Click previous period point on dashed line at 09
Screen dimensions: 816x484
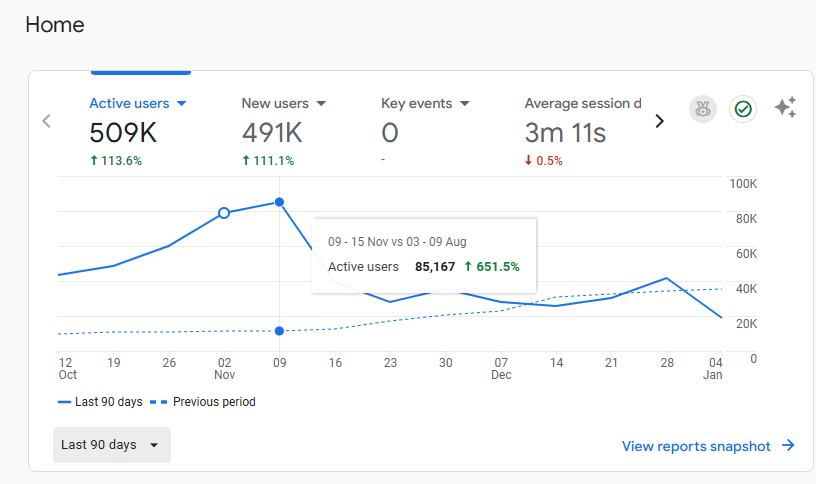279,331
